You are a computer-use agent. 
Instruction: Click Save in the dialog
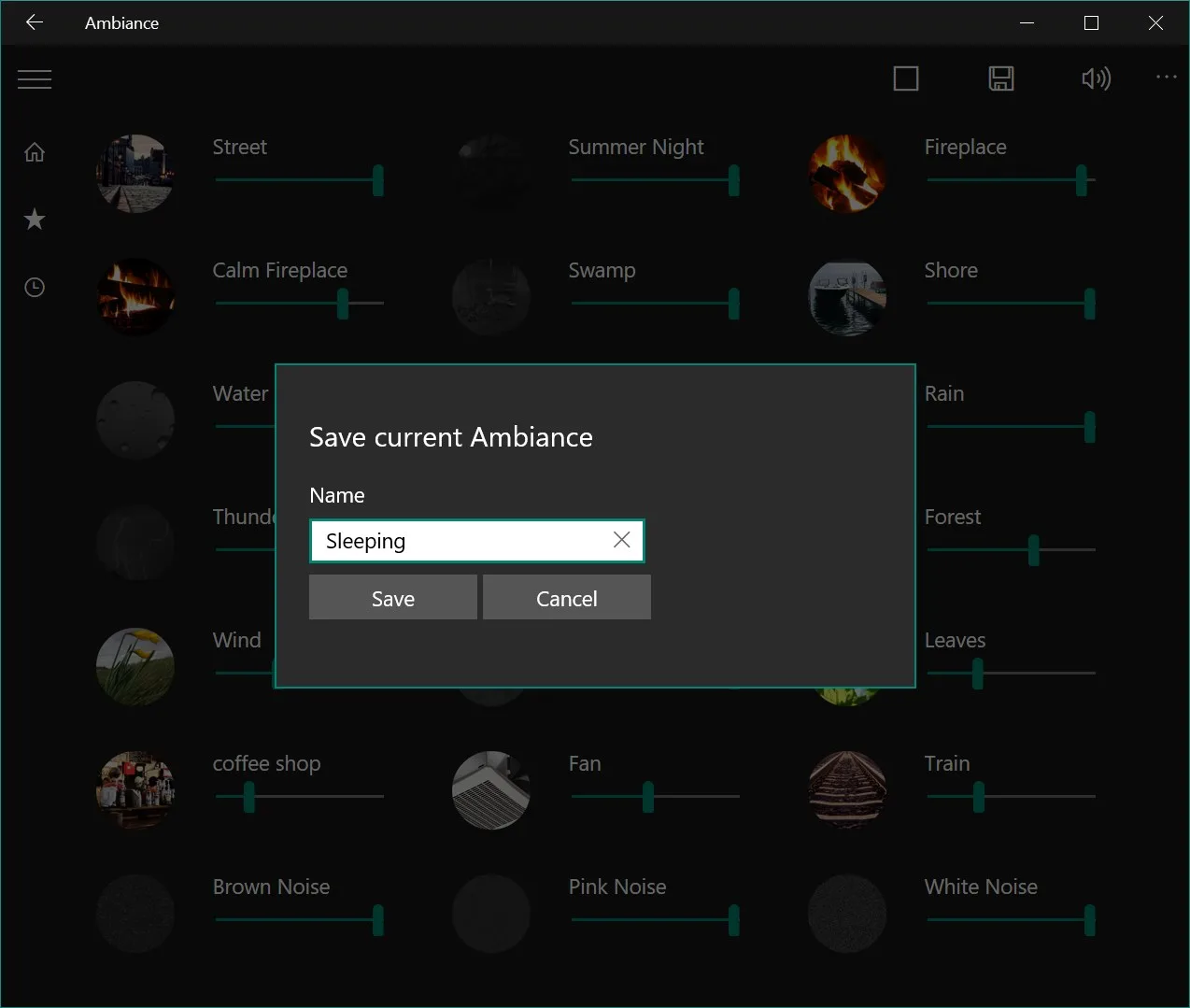(393, 598)
